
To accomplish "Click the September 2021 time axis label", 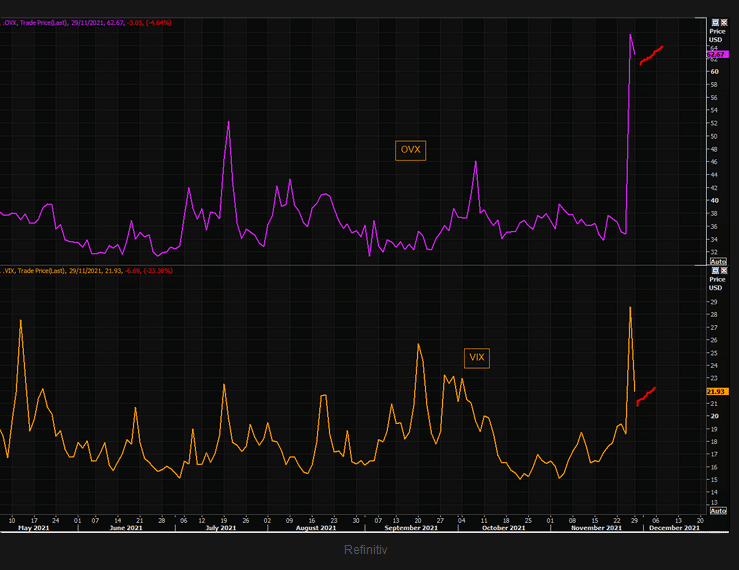I will (411, 528).
